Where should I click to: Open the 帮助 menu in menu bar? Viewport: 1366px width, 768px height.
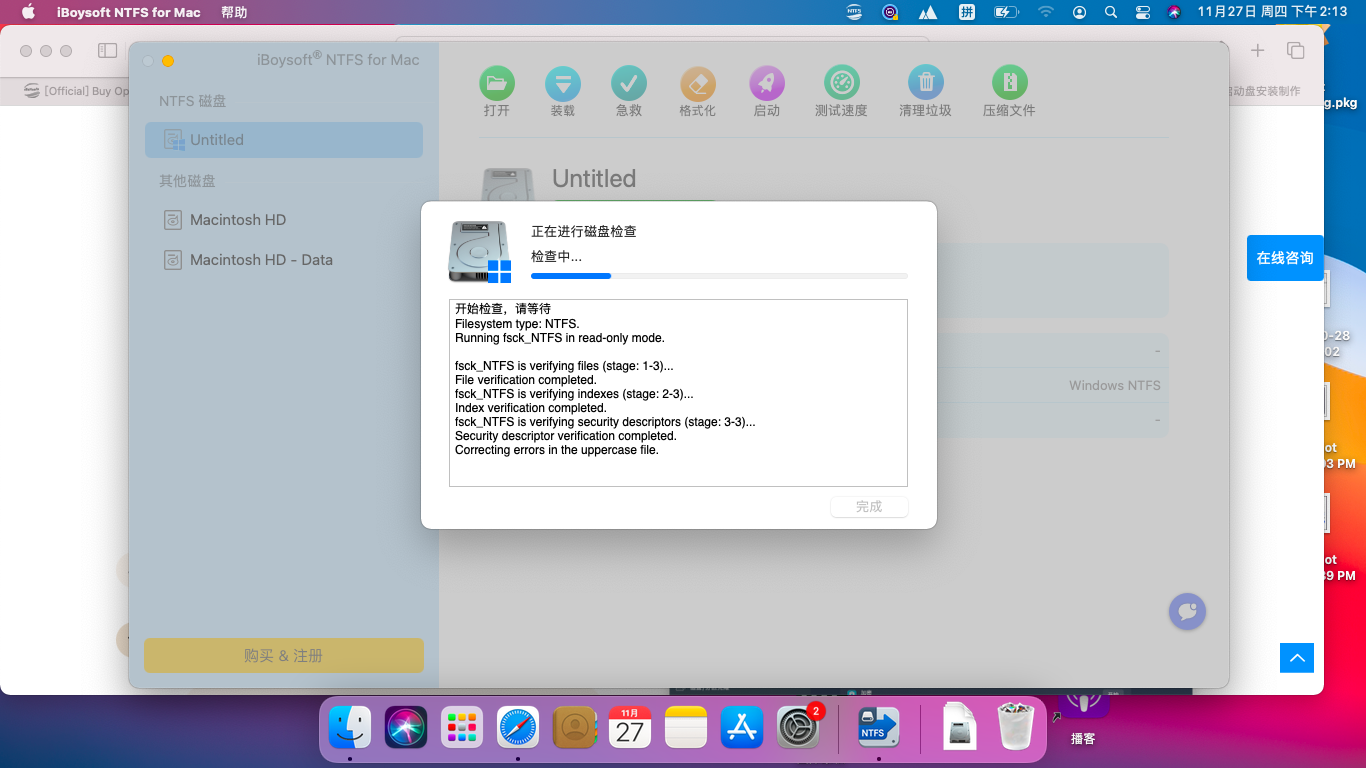click(234, 12)
